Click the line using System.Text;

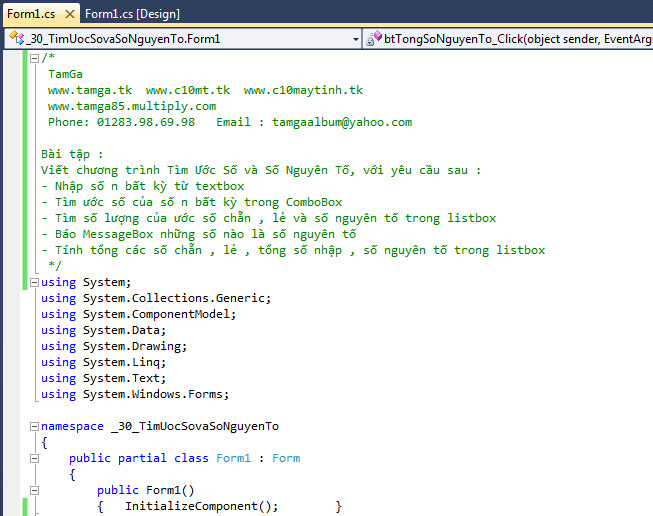click(103, 378)
